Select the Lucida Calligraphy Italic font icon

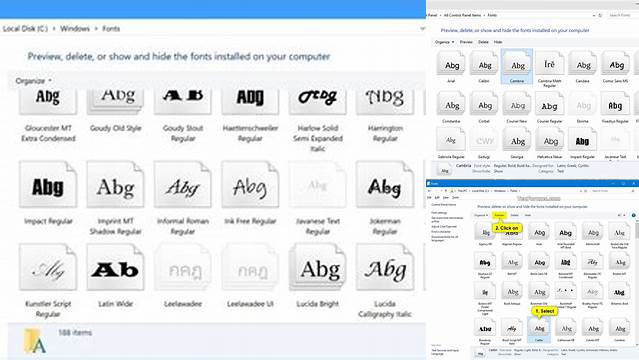pyautogui.click(x=385, y=267)
